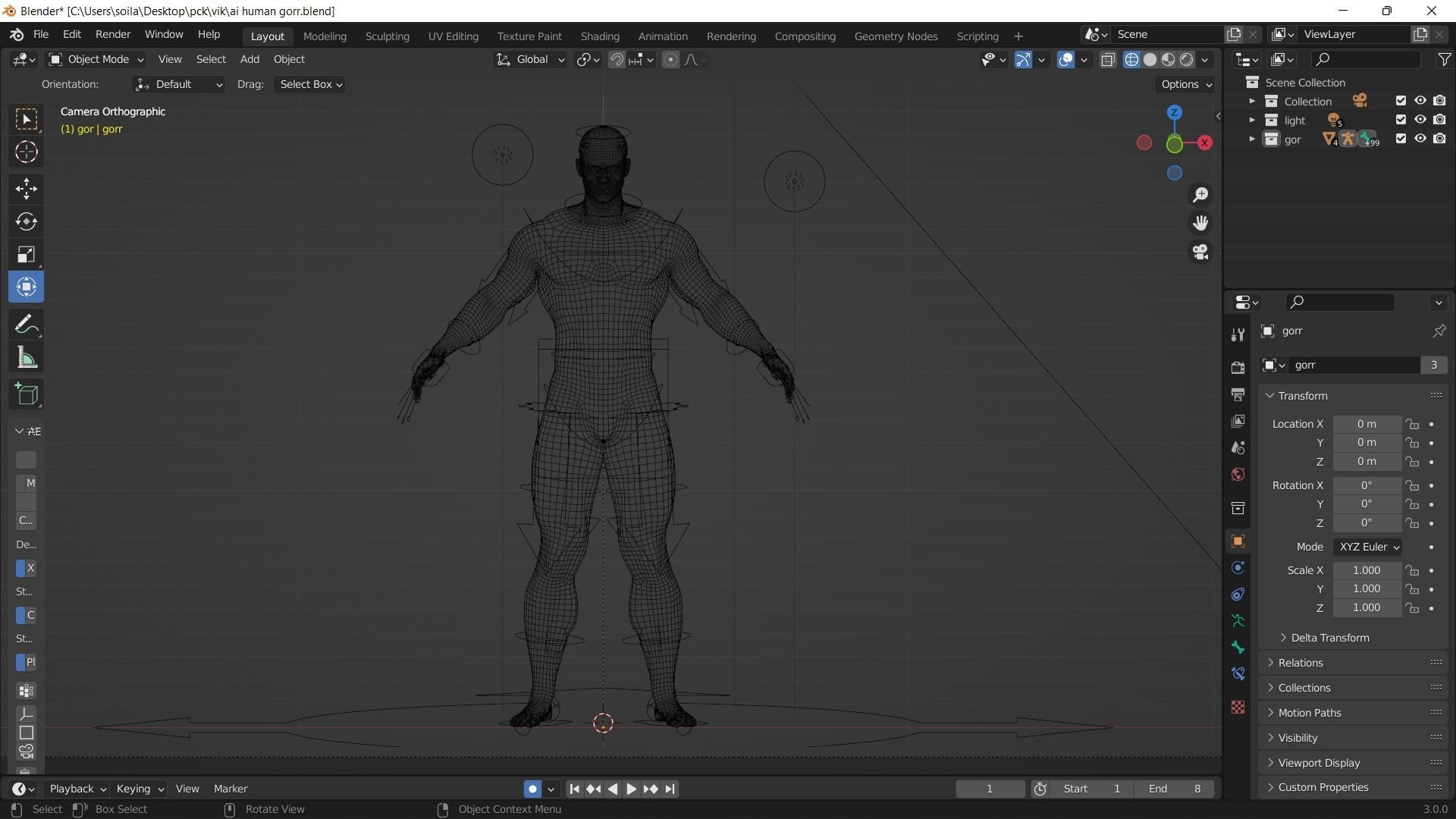Toggle auto keying record button
1456x819 pixels.
[x=532, y=789]
